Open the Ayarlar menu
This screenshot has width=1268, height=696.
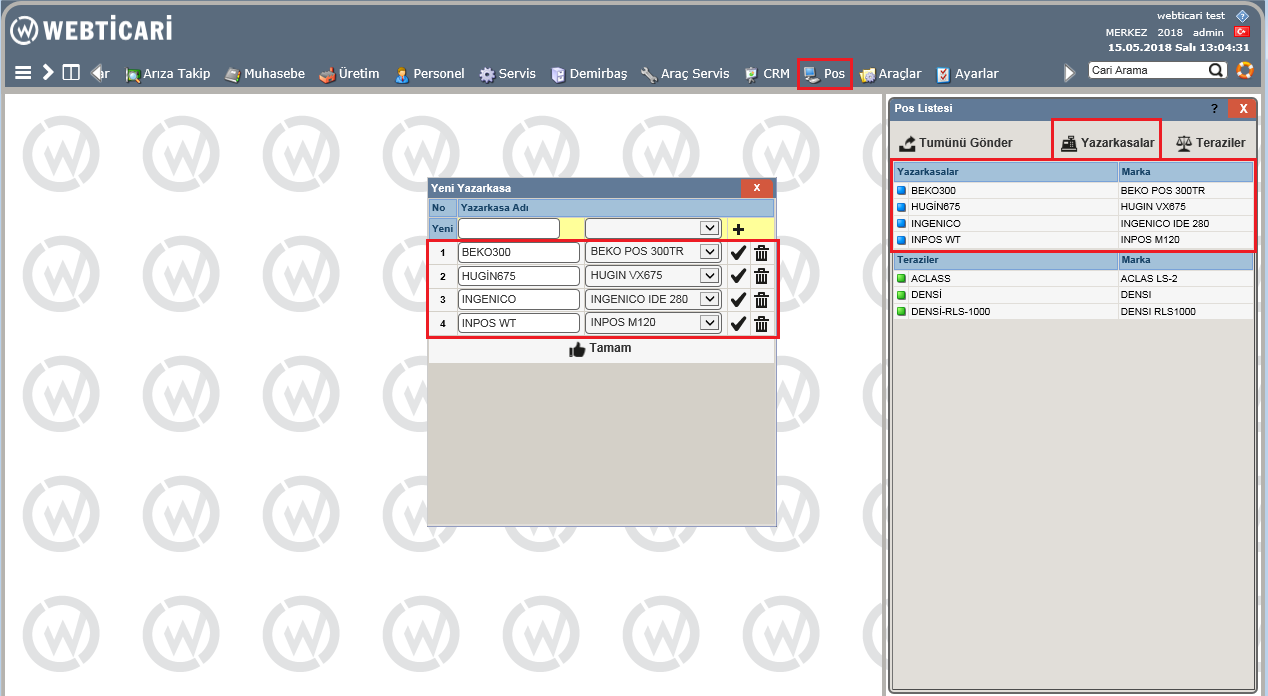tap(967, 74)
